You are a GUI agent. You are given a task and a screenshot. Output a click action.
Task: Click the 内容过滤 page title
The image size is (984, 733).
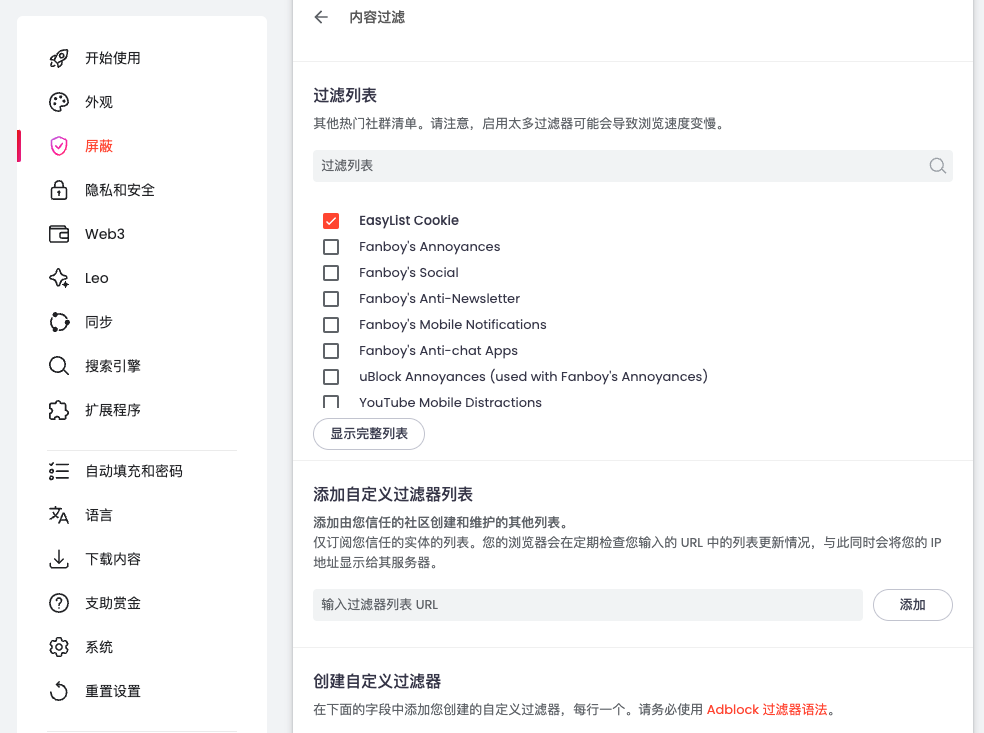[377, 17]
